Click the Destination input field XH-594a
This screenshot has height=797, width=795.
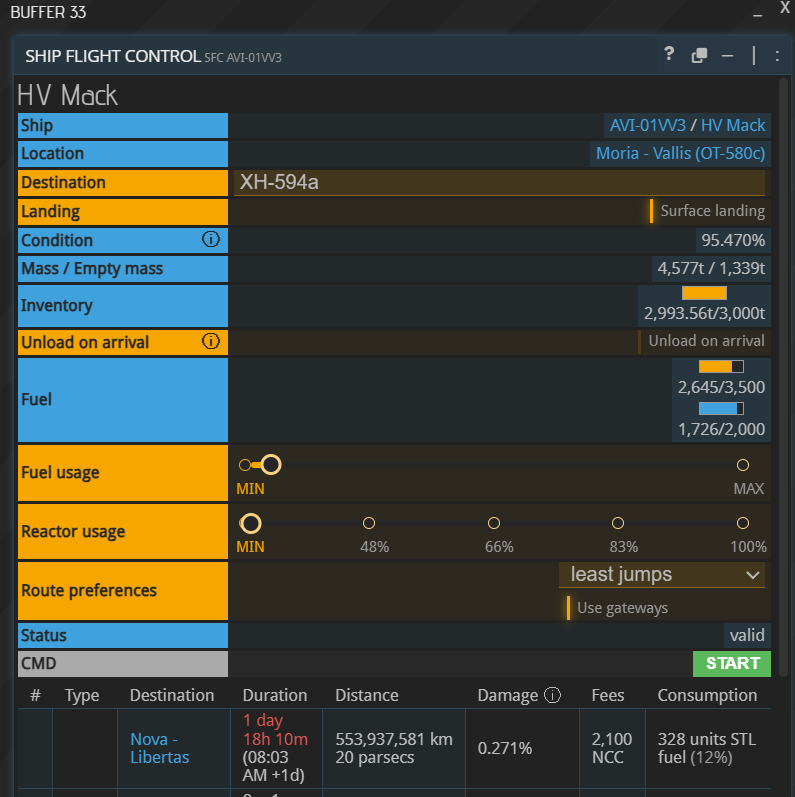[498, 182]
